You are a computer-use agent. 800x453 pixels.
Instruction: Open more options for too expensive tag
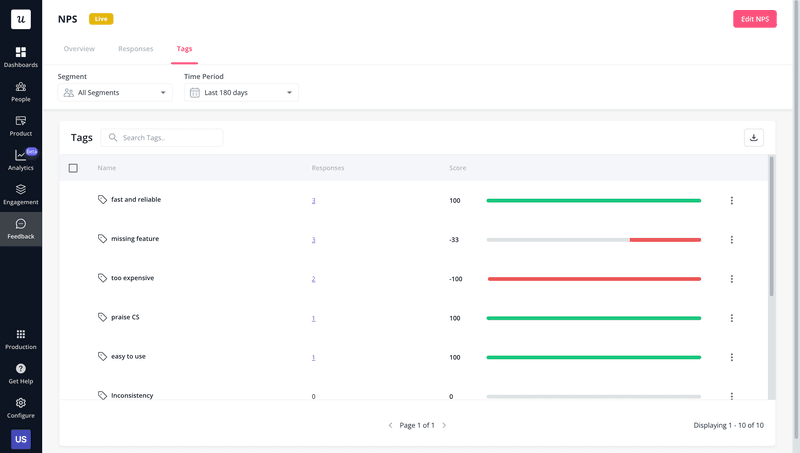tap(731, 279)
